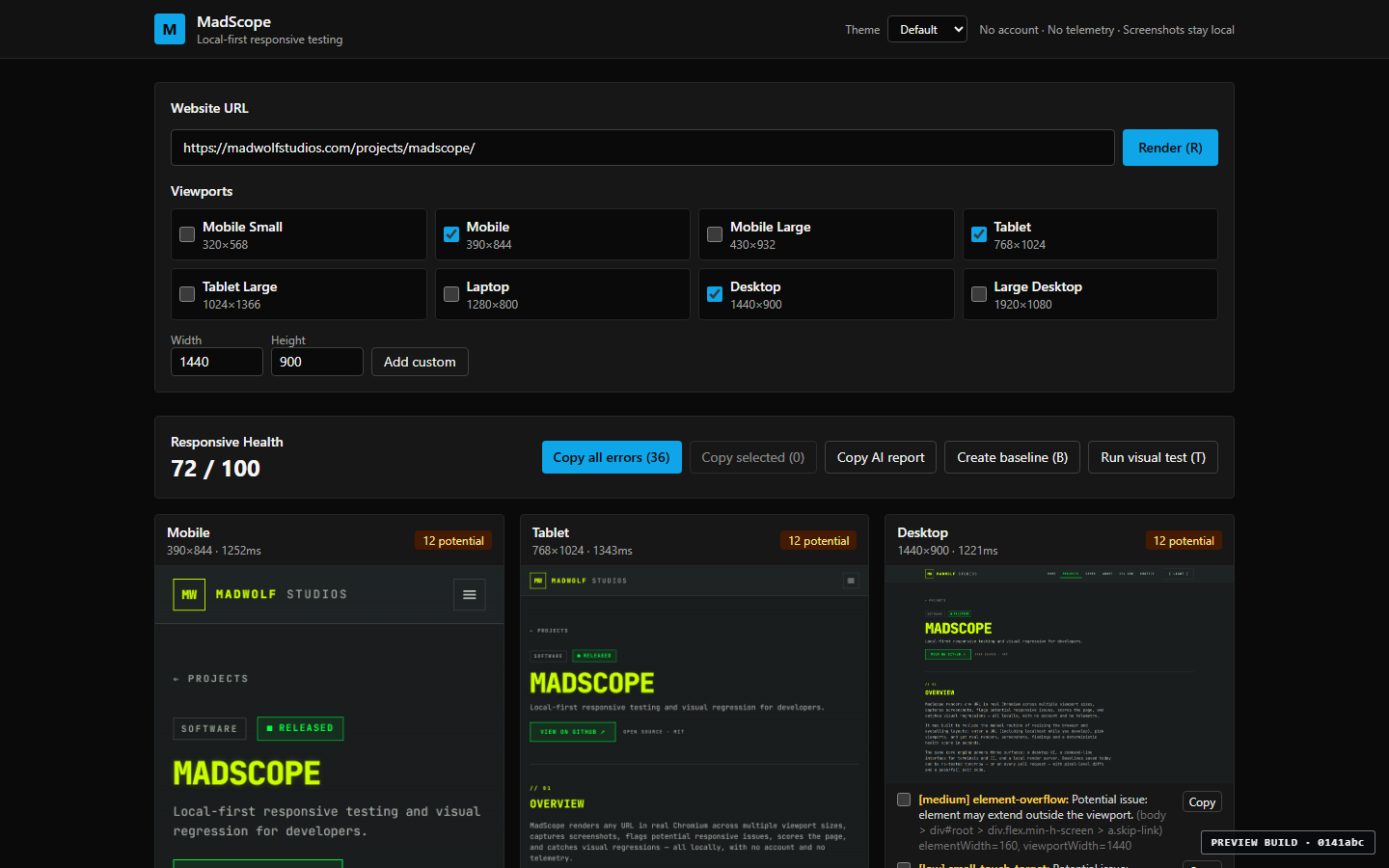Select the element-overflow issue checkbox
Viewport: 1389px width, 868px height.
(904, 800)
